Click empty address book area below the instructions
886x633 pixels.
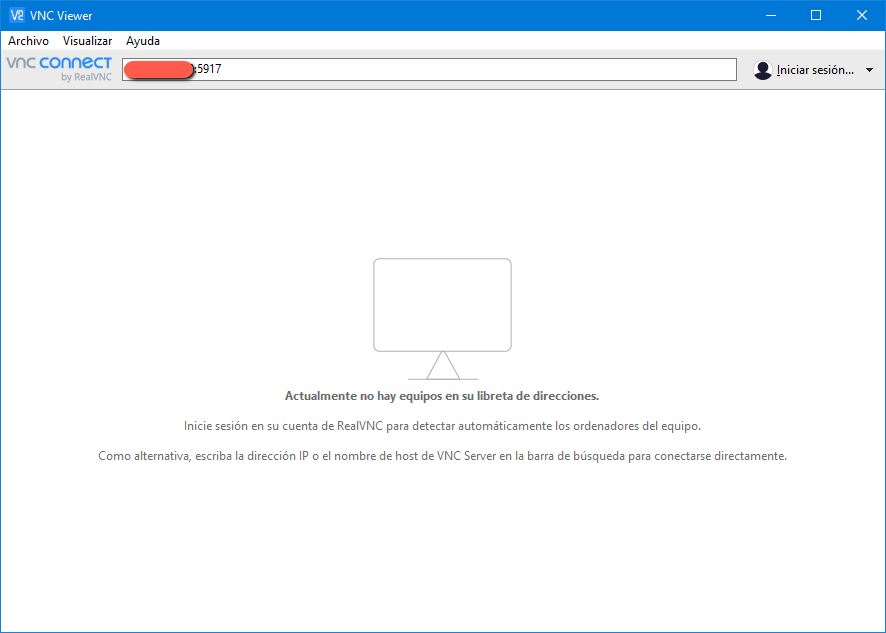coord(442,550)
